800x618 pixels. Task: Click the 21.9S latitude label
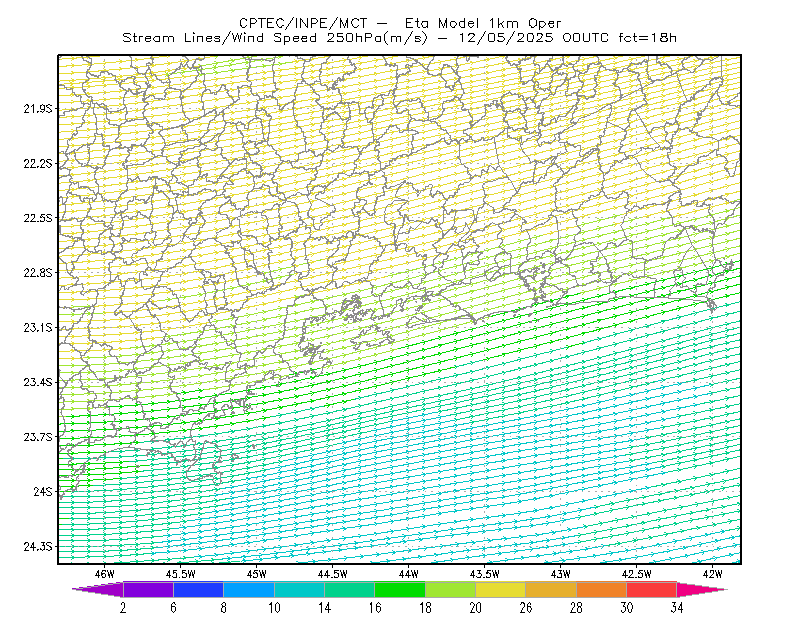click(x=38, y=109)
